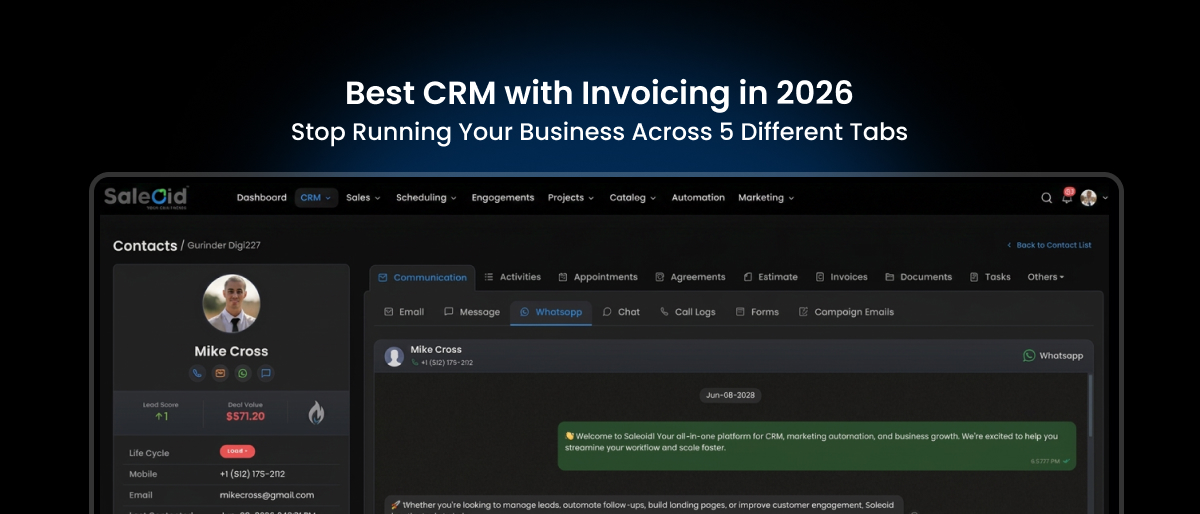
Task: Click the WhatsApp logo in conversation header
Action: pyautogui.click(x=1029, y=355)
